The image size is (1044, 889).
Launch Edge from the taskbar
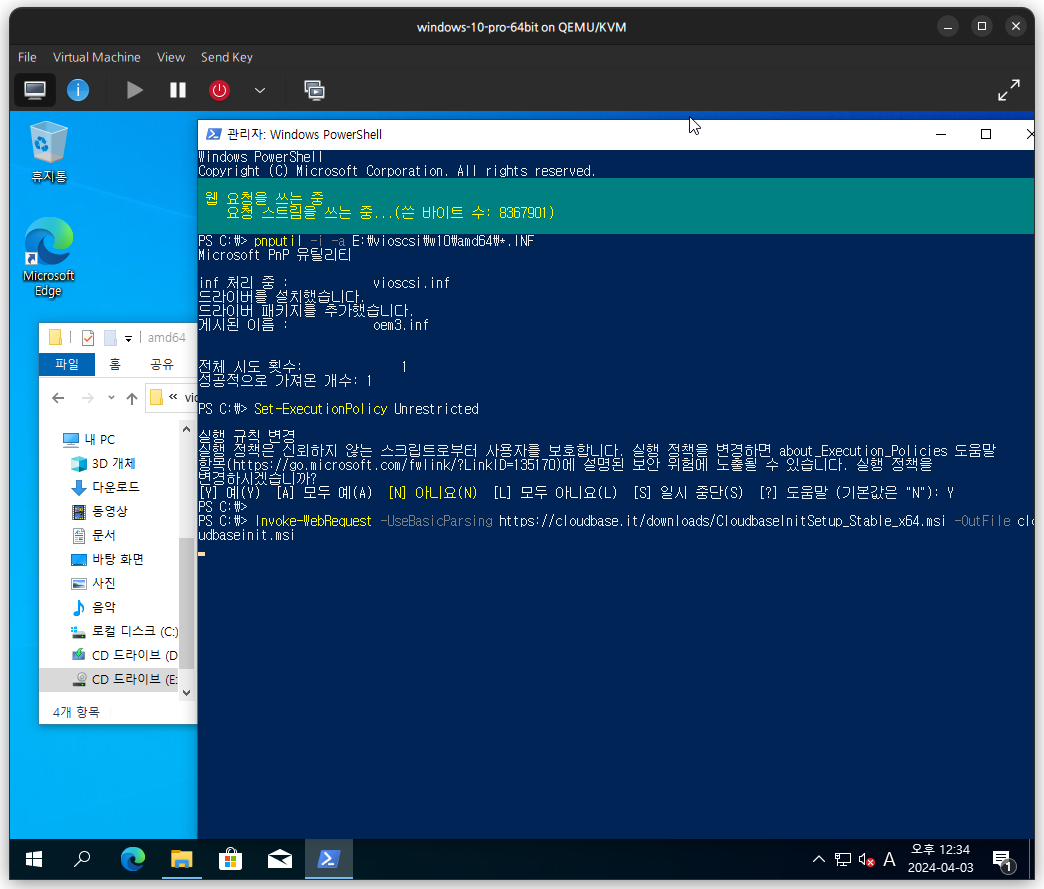(132, 859)
